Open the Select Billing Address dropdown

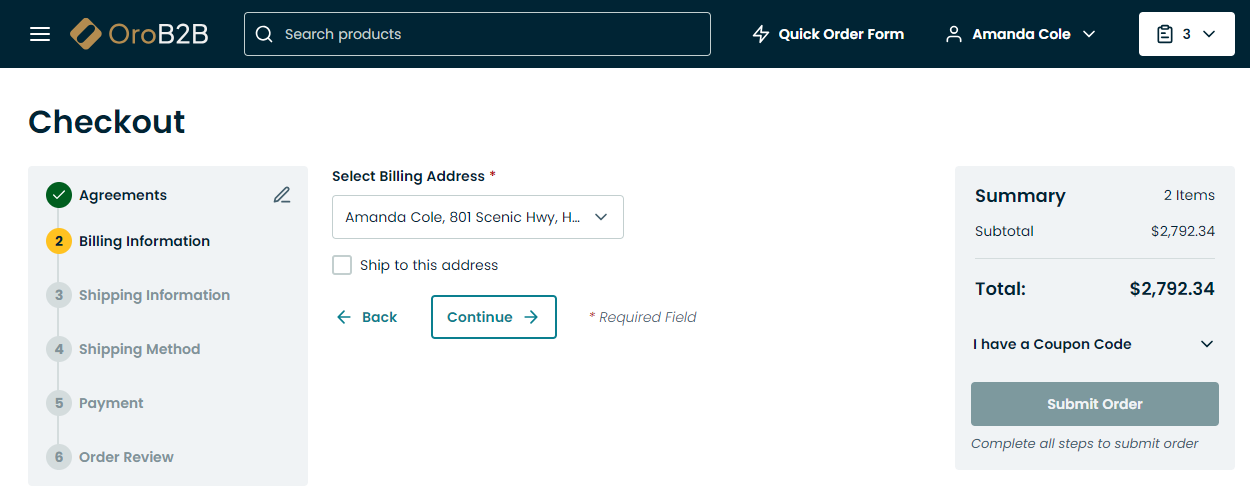tap(477, 217)
